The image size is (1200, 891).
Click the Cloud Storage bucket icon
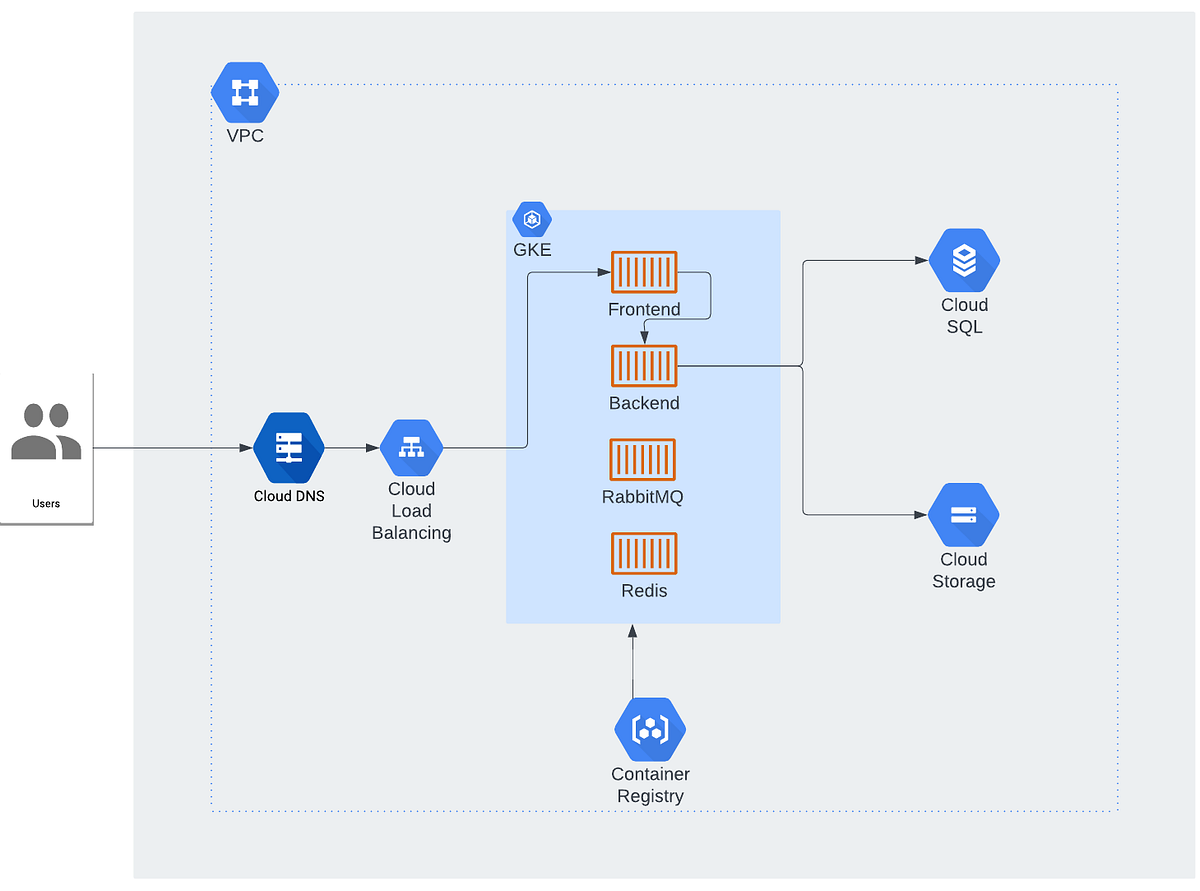pyautogui.click(x=963, y=514)
